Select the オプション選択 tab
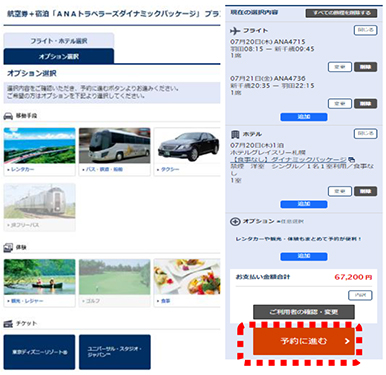The height and width of the screenshot is (375, 386). tap(59, 56)
